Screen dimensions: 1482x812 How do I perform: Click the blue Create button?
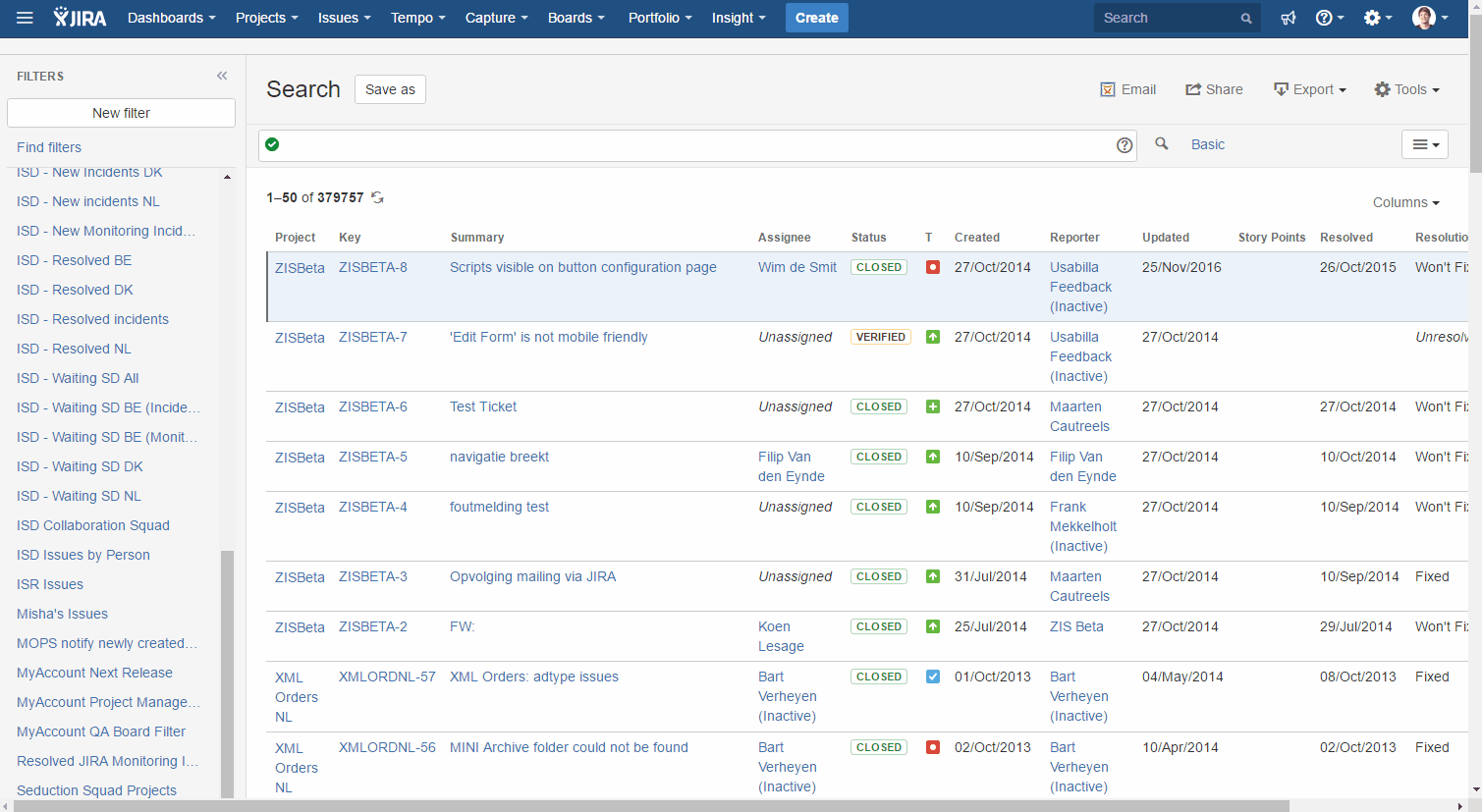[x=816, y=18]
